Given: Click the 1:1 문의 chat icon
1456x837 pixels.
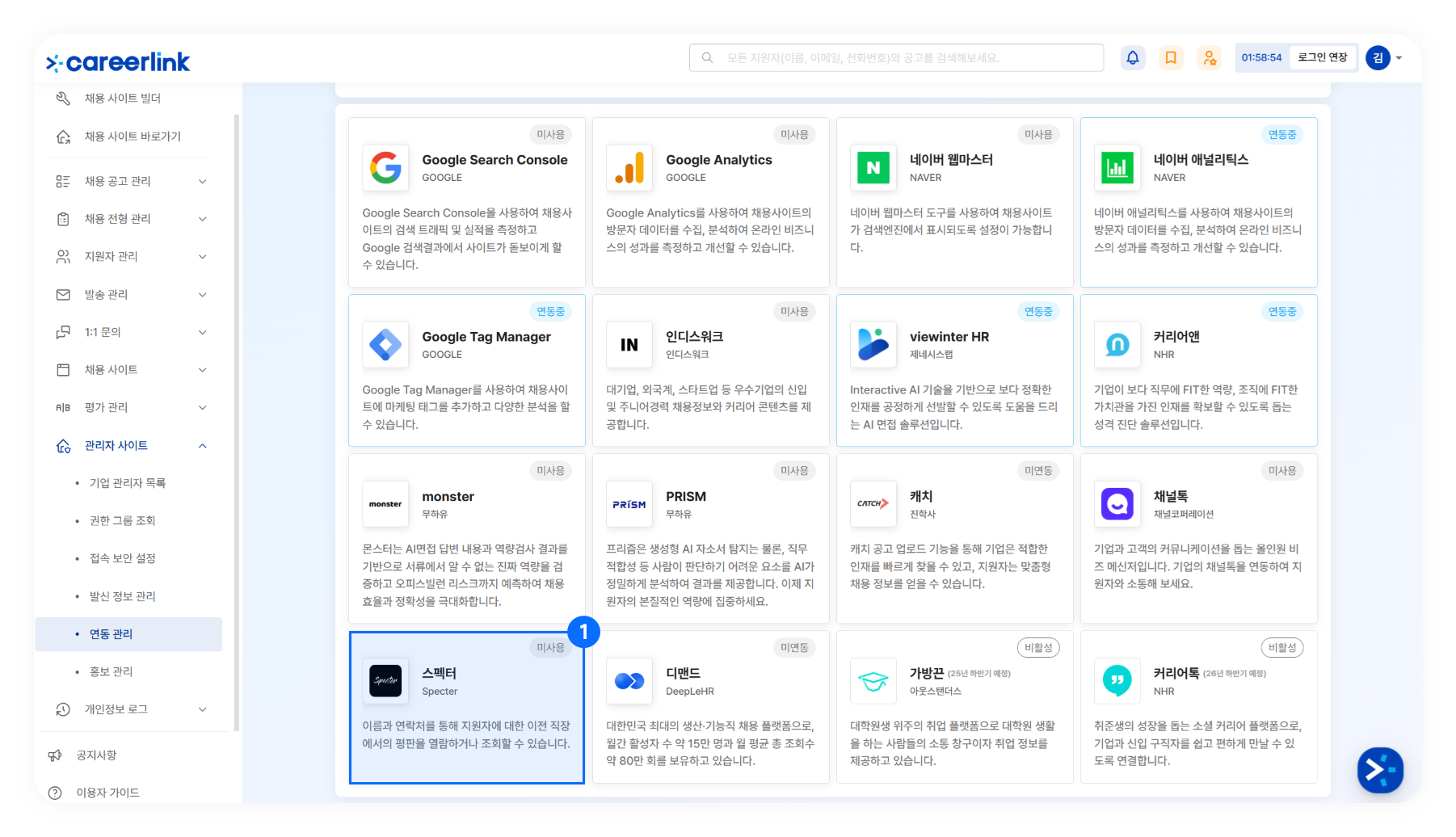Looking at the screenshot, I should click(63, 332).
